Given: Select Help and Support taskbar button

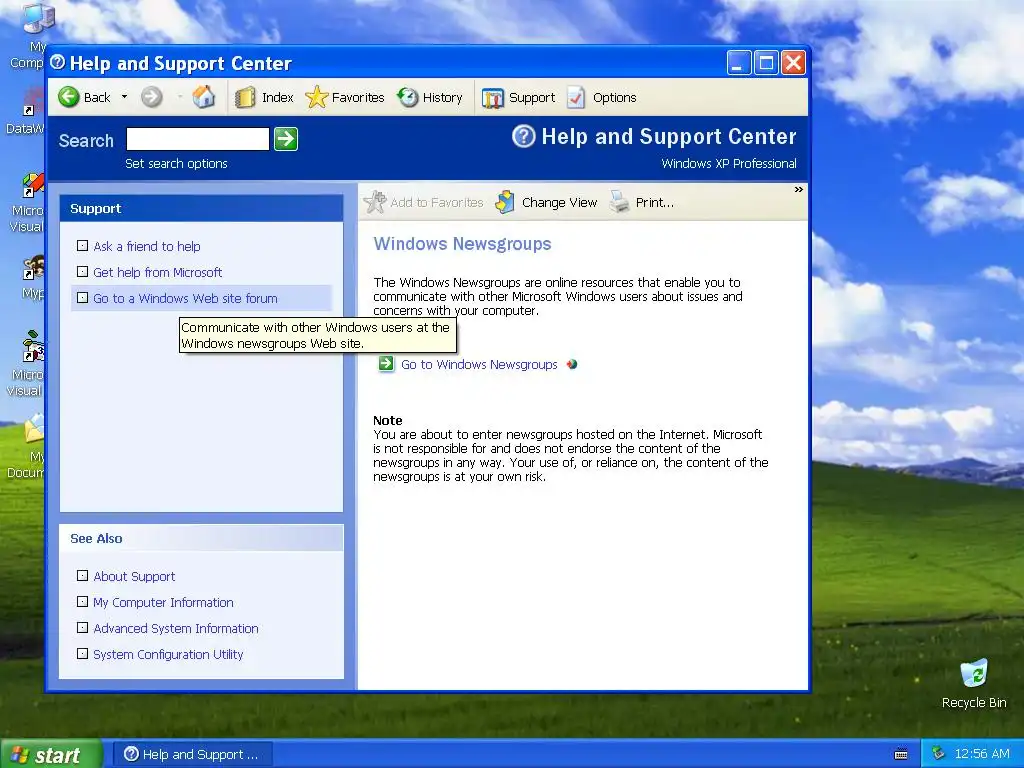Looking at the screenshot, I should point(193,754).
